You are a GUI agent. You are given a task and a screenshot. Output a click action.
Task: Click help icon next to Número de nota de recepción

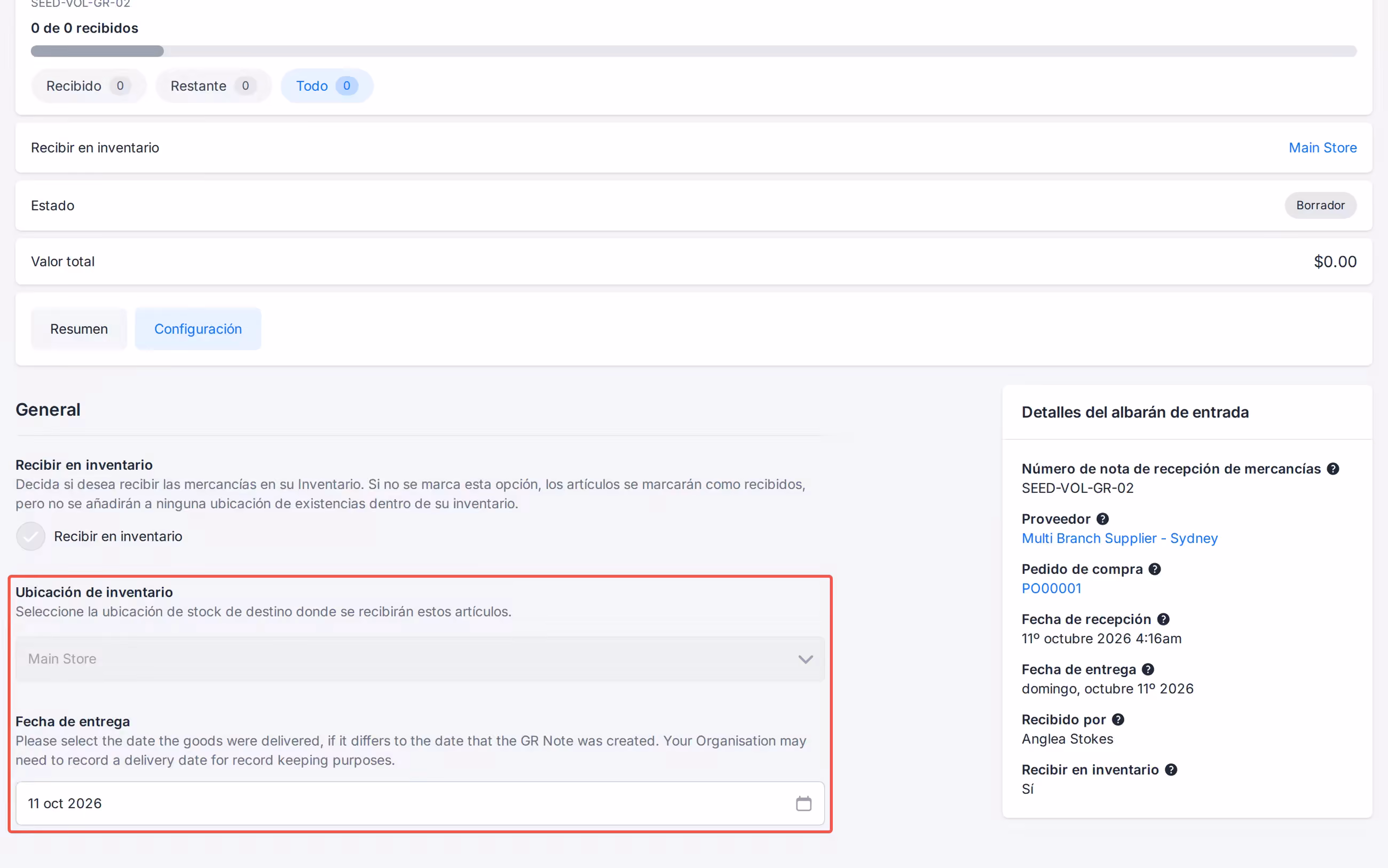1333,469
